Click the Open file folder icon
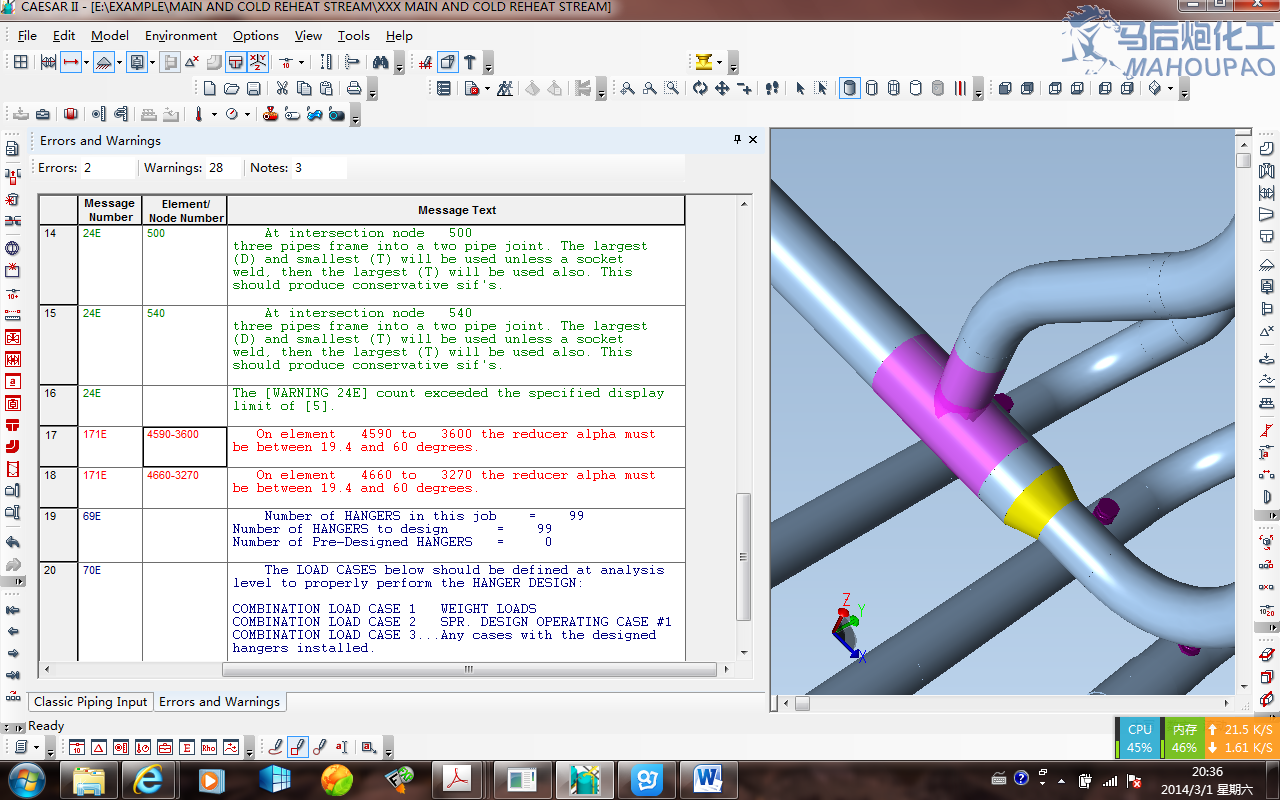This screenshot has width=1280, height=800. coord(232,88)
